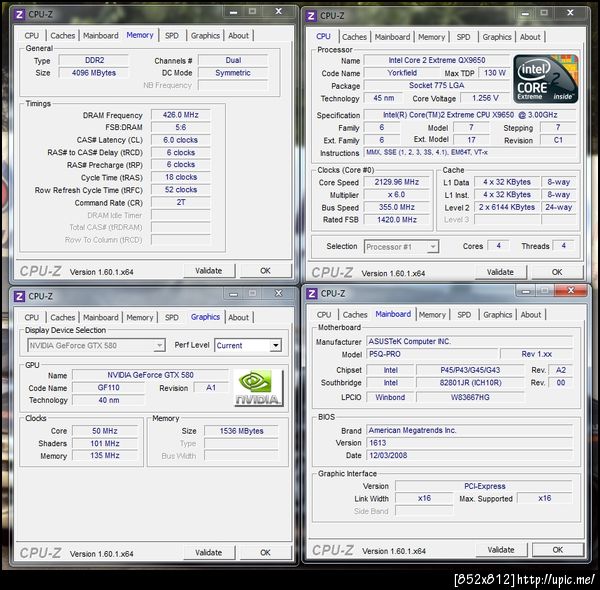Select SPD tab in the Mainboard window
Screen dimensions: 600x590
click(464, 315)
